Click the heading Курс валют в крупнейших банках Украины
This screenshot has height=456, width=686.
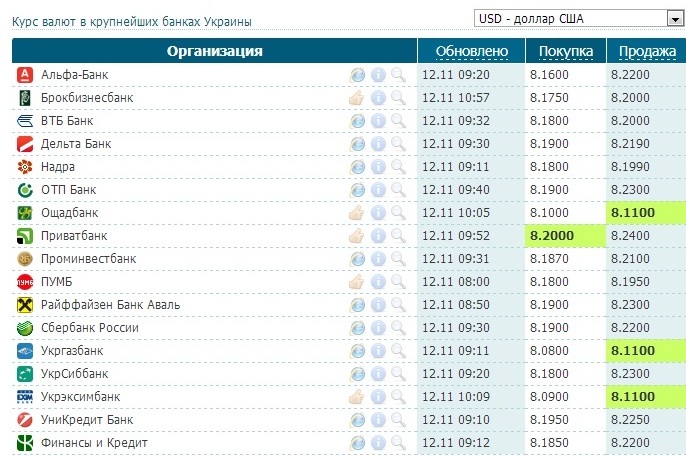(132, 21)
